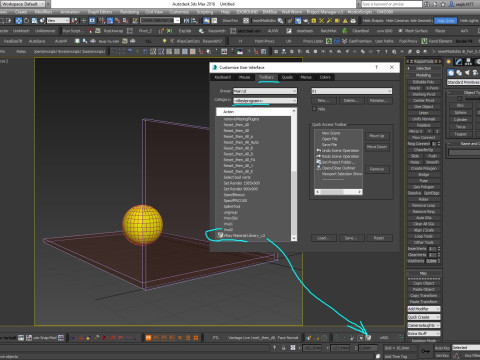Click Move Up in Quick Access Toolbar
This screenshot has width=480, height=360.
pos(377,136)
